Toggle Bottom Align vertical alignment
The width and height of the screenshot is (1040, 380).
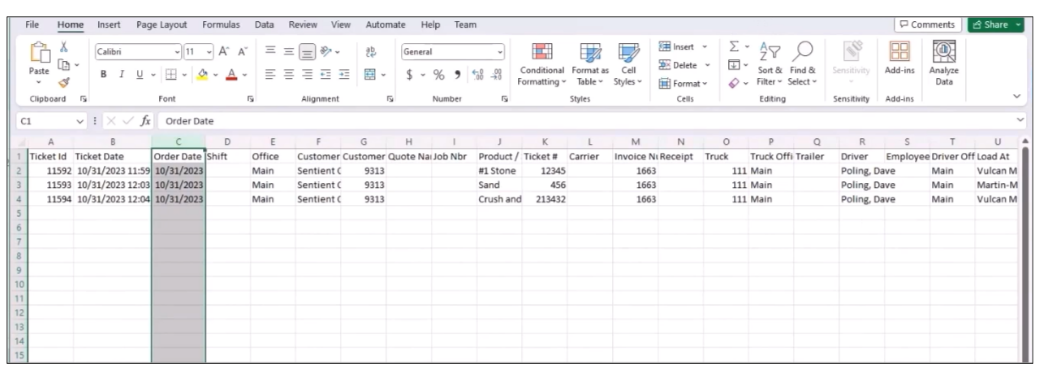[307, 52]
